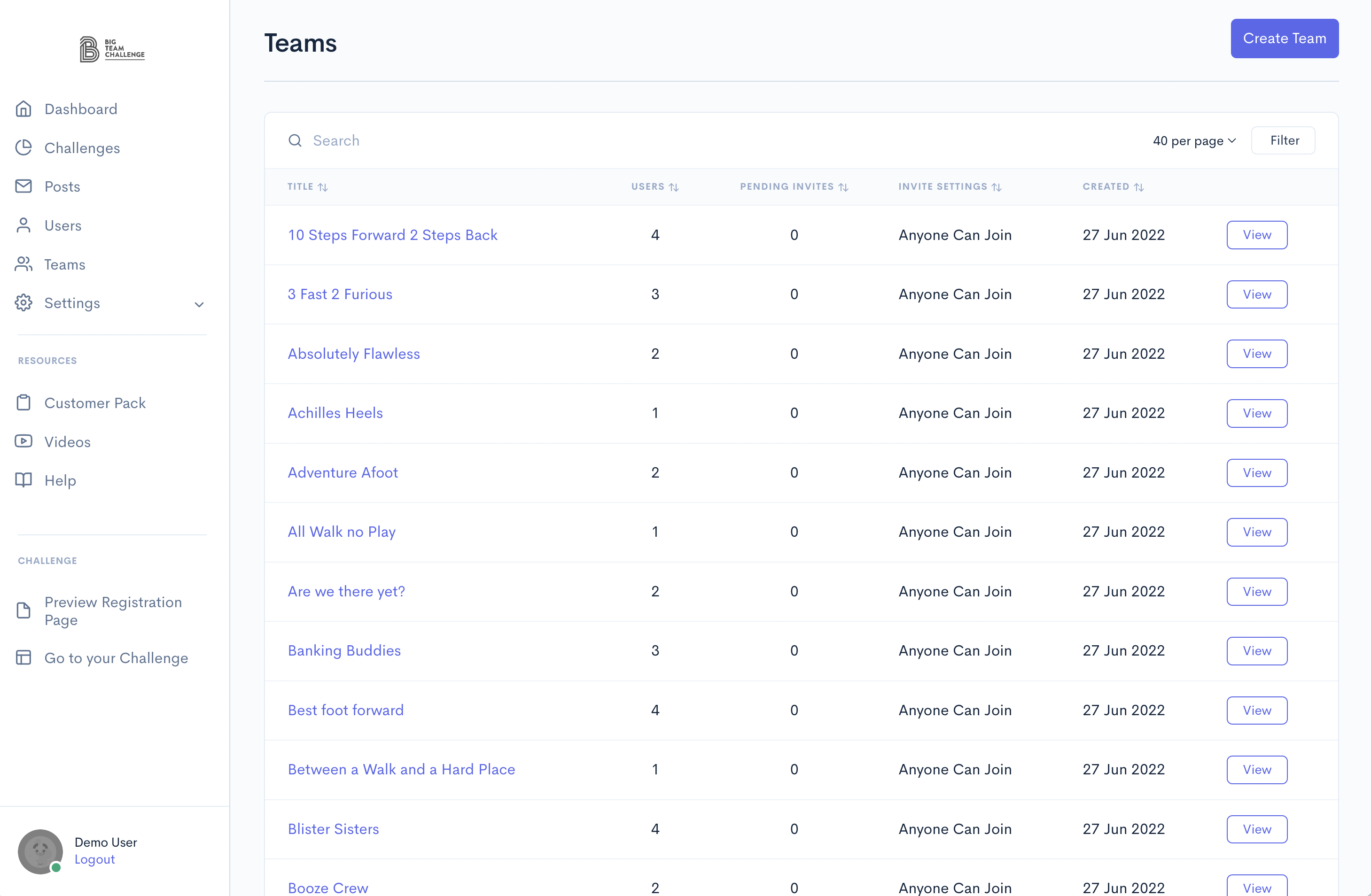Open the Customer Pack resource

tap(95, 402)
